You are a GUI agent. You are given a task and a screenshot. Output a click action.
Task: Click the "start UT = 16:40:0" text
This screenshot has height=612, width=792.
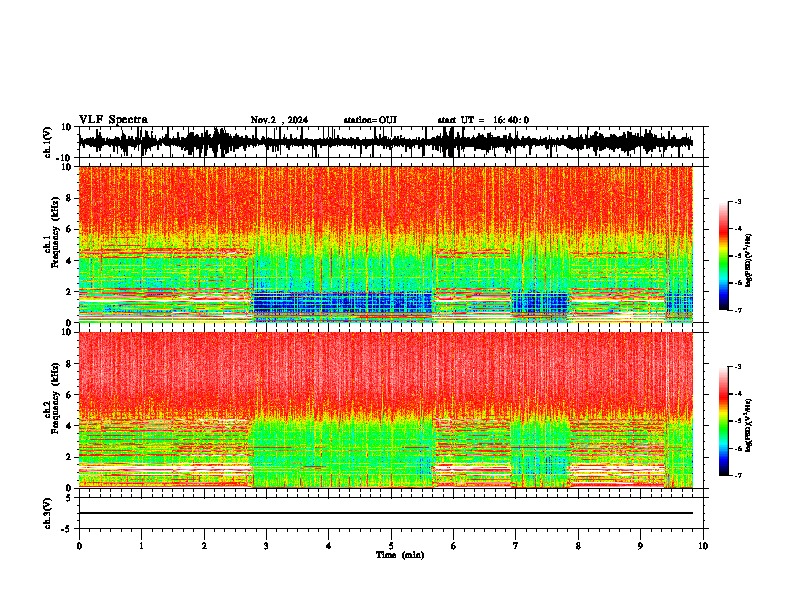483,120
